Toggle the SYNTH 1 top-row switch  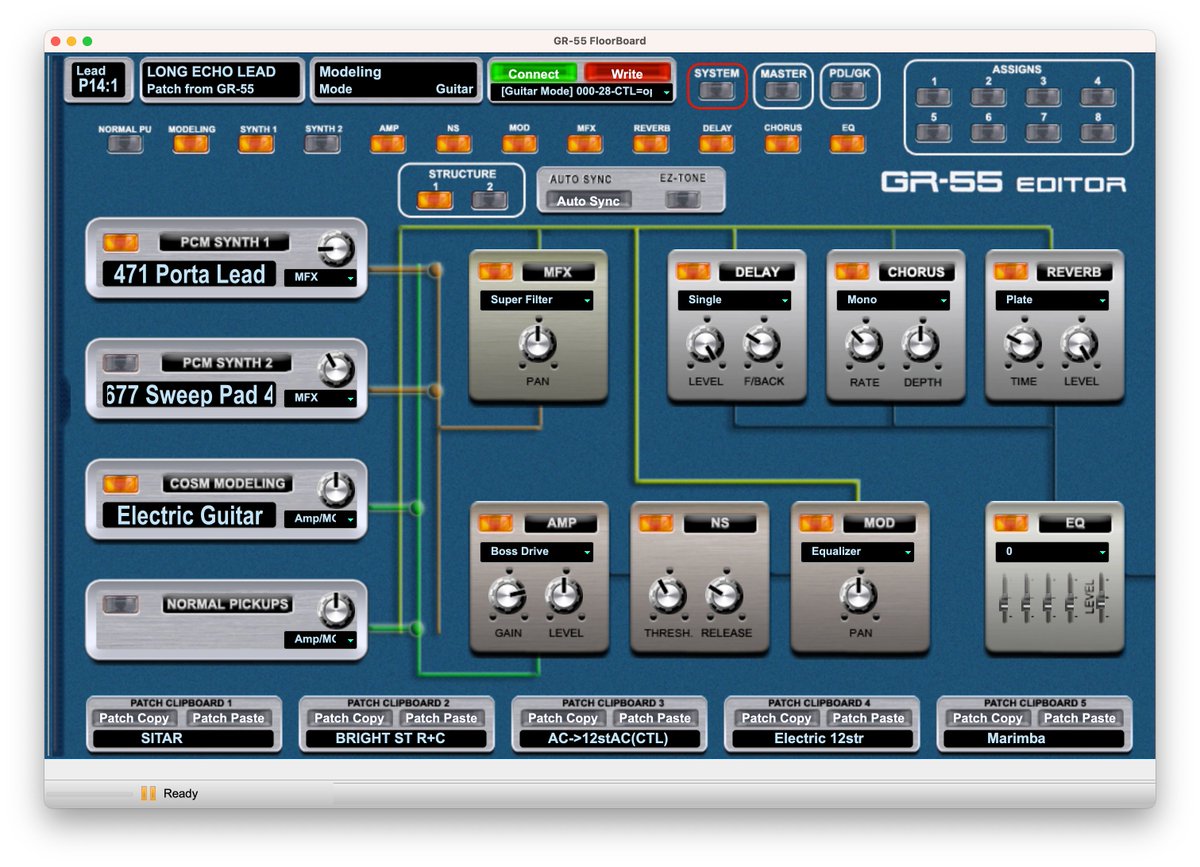[x=257, y=143]
